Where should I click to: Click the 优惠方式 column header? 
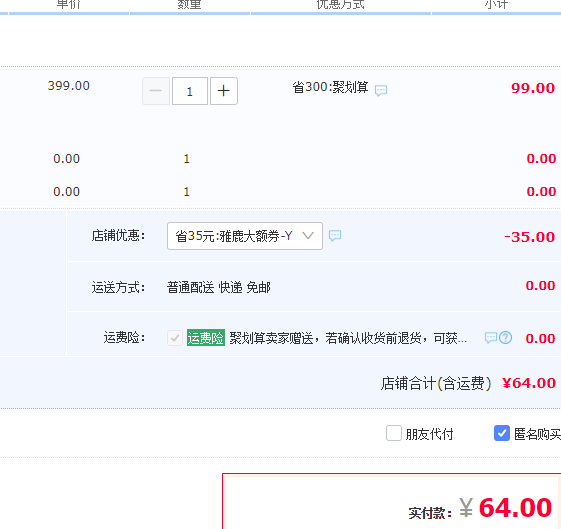340,5
